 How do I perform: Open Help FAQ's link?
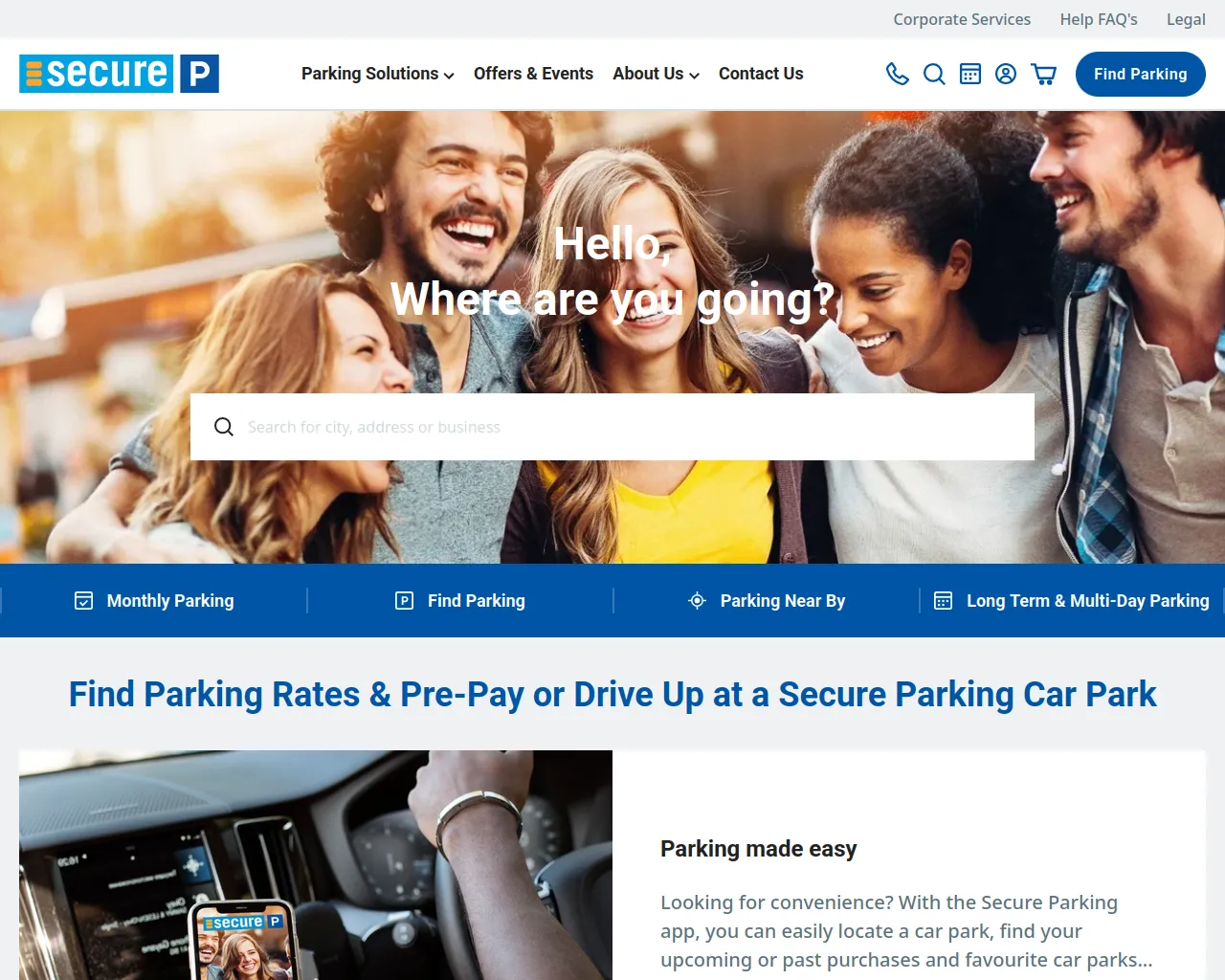(1099, 19)
